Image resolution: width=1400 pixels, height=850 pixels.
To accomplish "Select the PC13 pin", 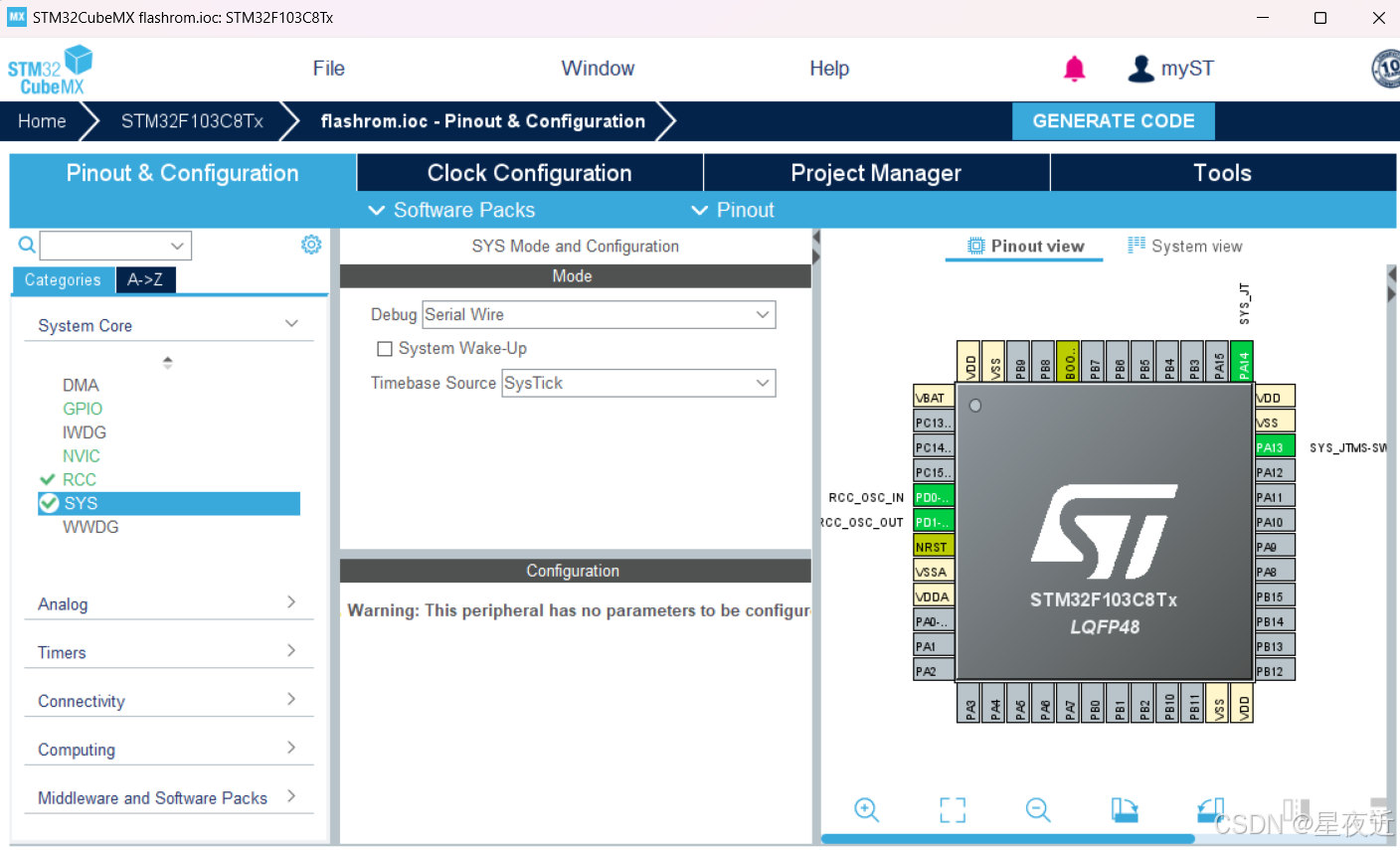I will [934, 423].
